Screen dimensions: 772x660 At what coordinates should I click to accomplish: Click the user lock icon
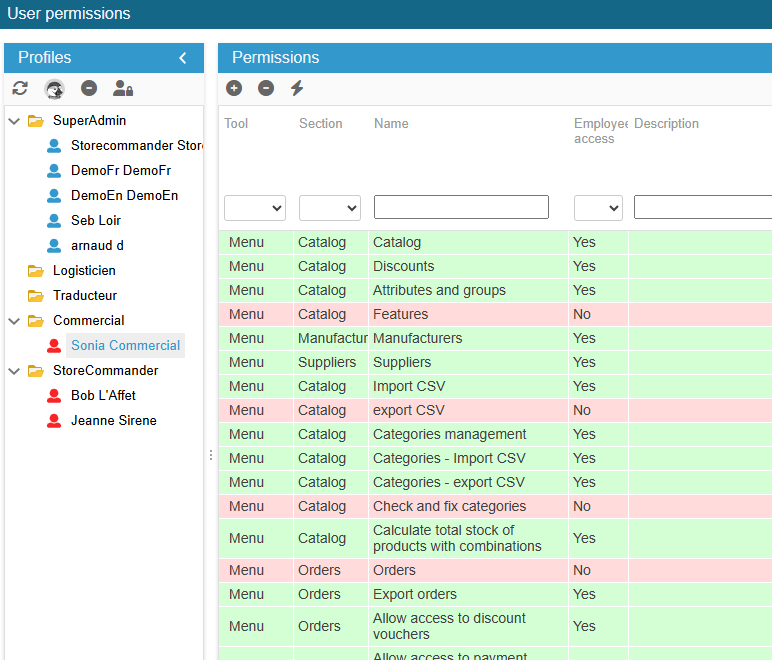[123, 88]
